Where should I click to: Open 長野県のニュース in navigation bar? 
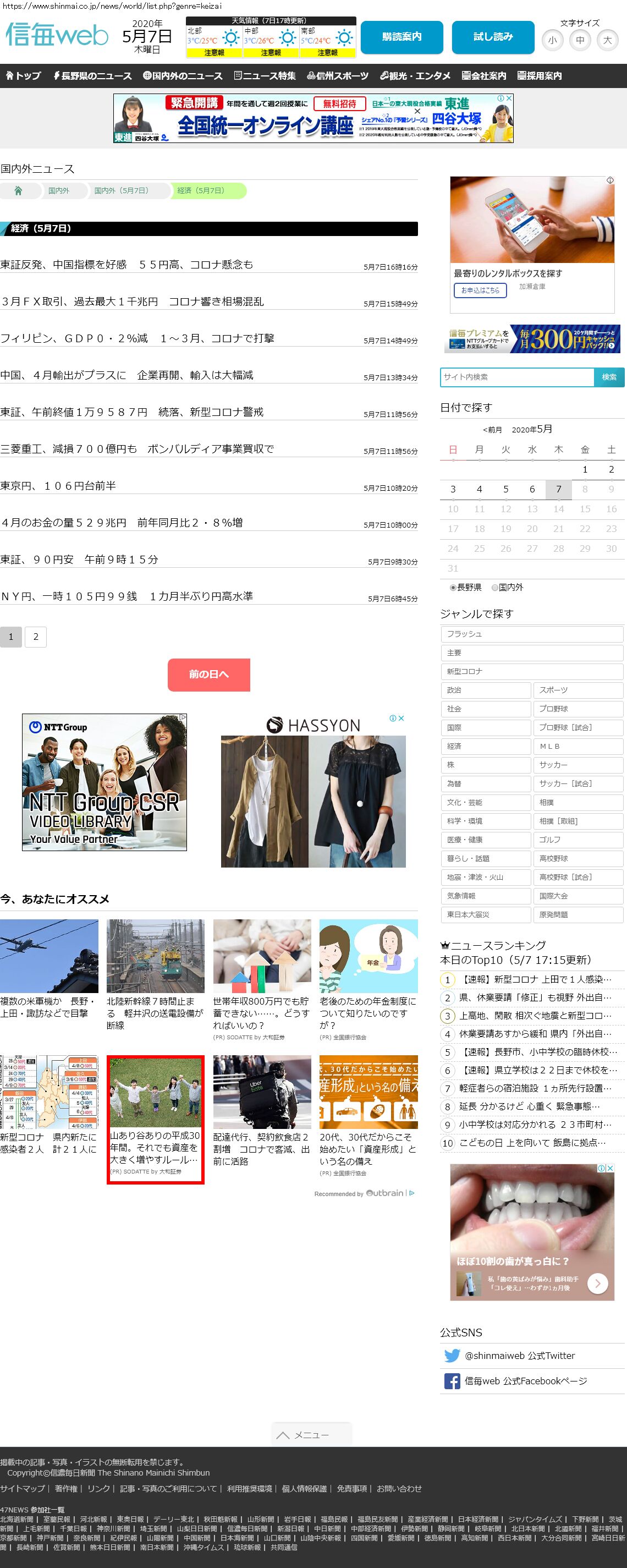(x=92, y=76)
